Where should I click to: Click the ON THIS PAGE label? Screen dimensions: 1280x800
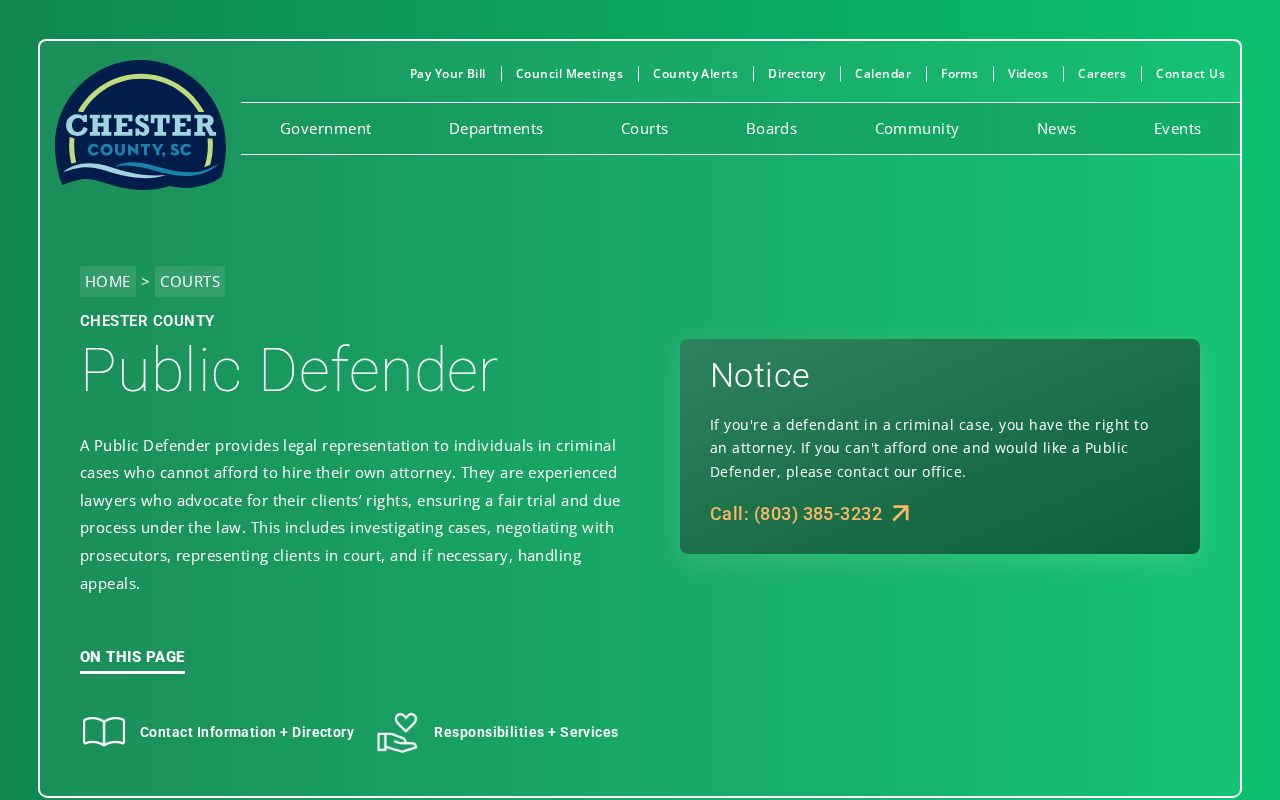pyautogui.click(x=132, y=657)
